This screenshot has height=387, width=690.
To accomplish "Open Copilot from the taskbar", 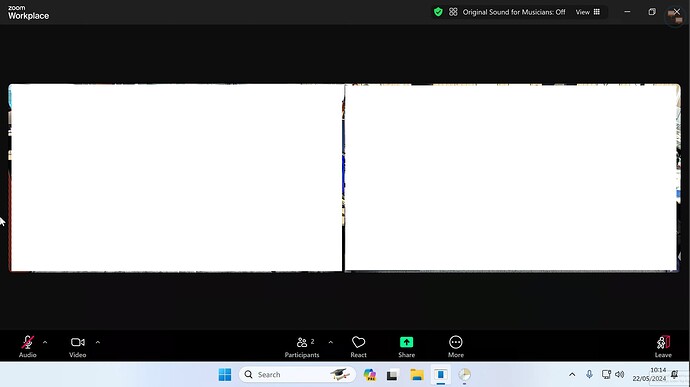I will pos(370,375).
